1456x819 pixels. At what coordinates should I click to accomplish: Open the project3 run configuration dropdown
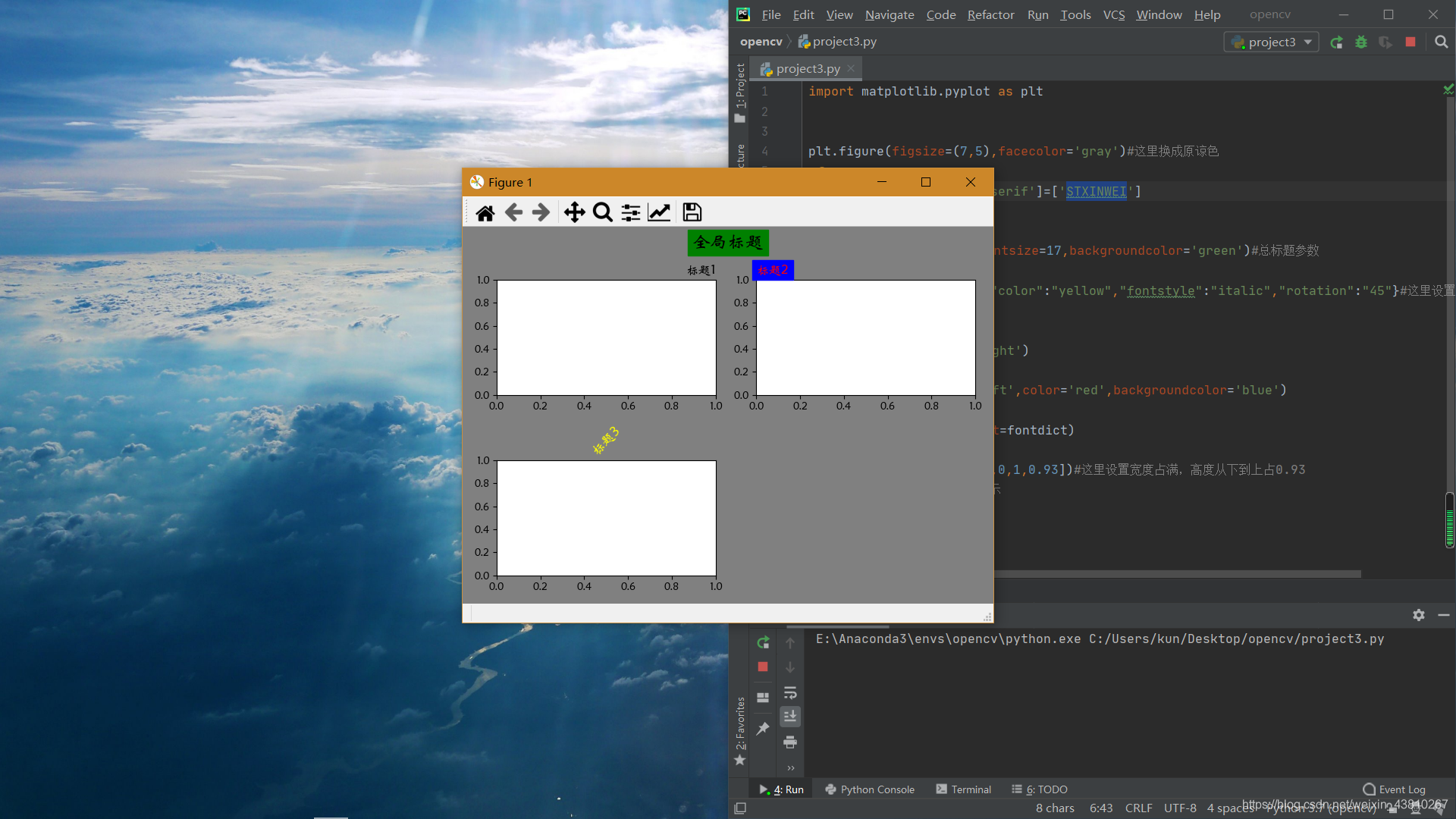coord(1272,42)
